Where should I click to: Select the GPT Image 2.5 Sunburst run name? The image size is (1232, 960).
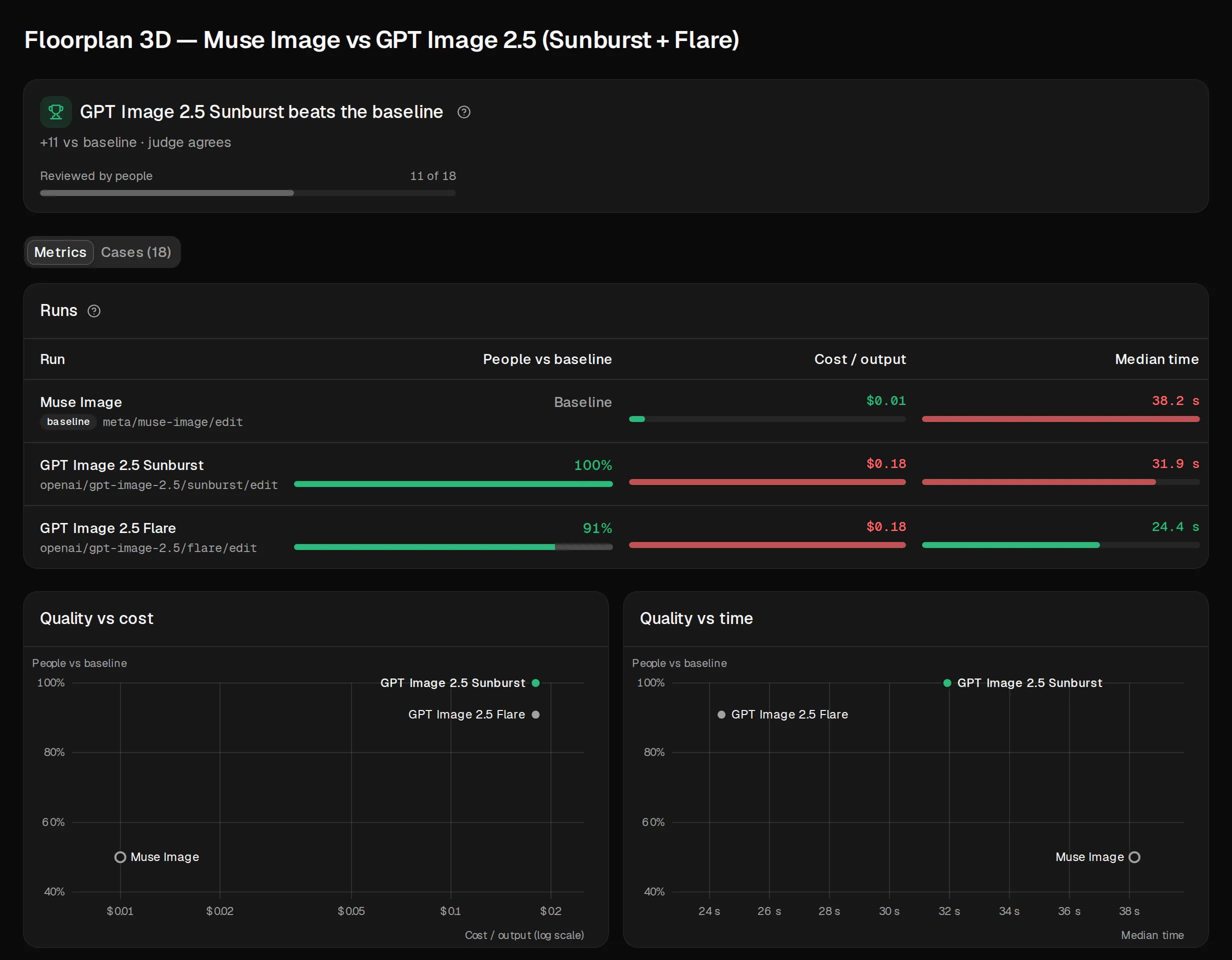(122, 465)
